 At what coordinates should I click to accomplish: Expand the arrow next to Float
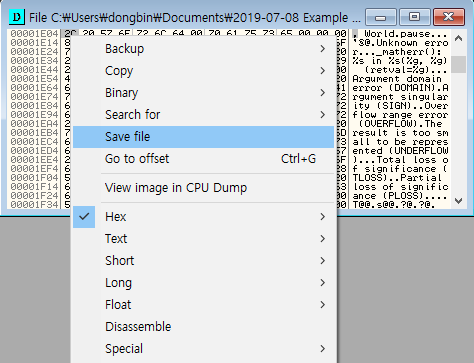pos(322,305)
